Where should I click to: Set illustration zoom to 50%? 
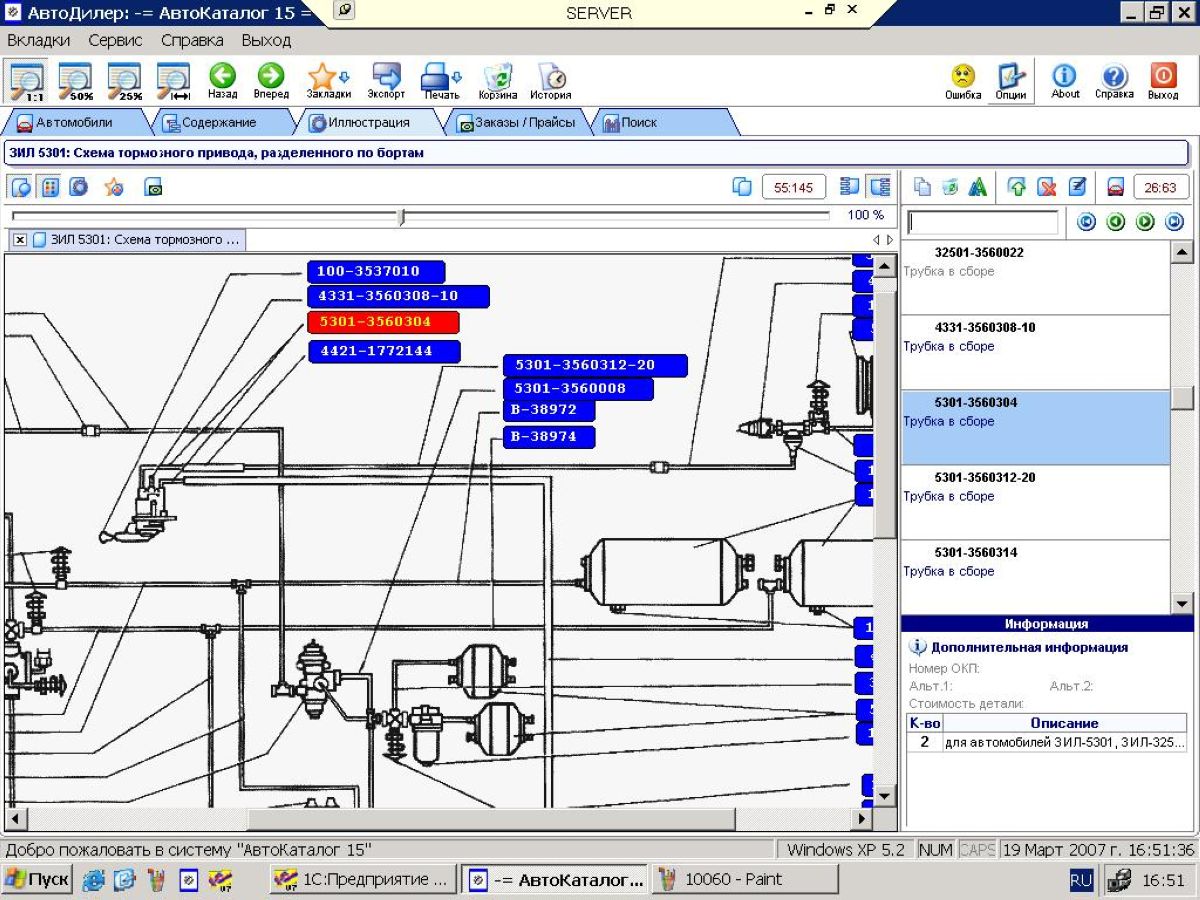pyautogui.click(x=75, y=81)
